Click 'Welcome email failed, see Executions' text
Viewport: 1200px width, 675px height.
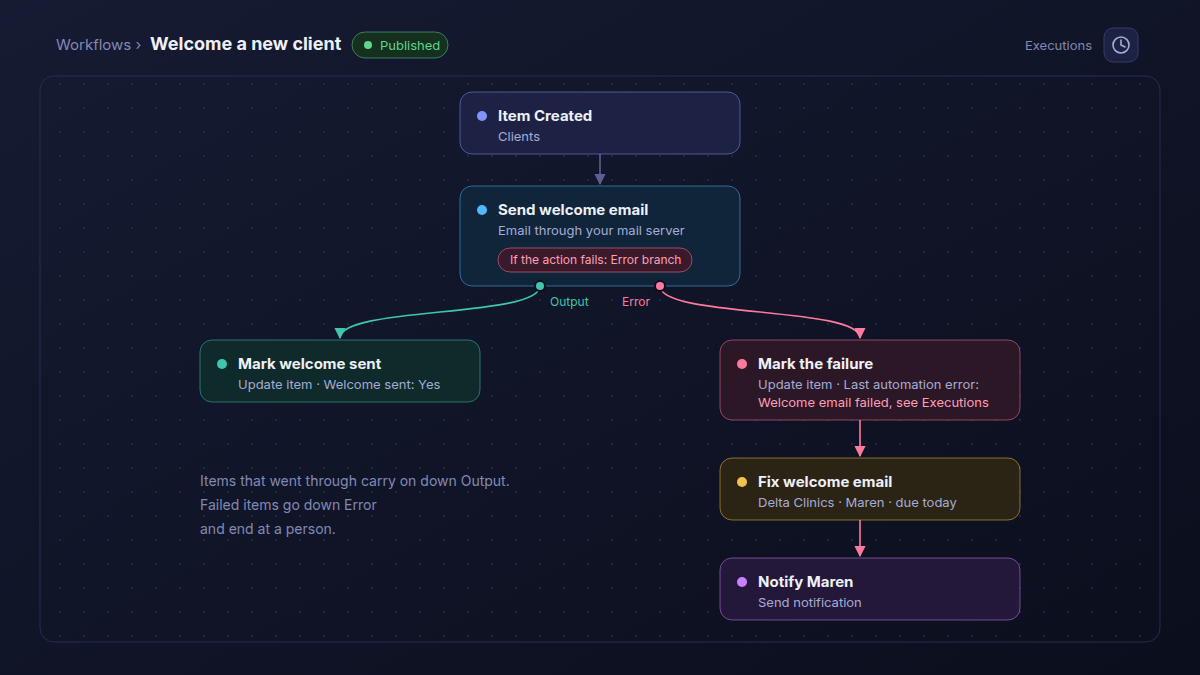click(x=873, y=403)
